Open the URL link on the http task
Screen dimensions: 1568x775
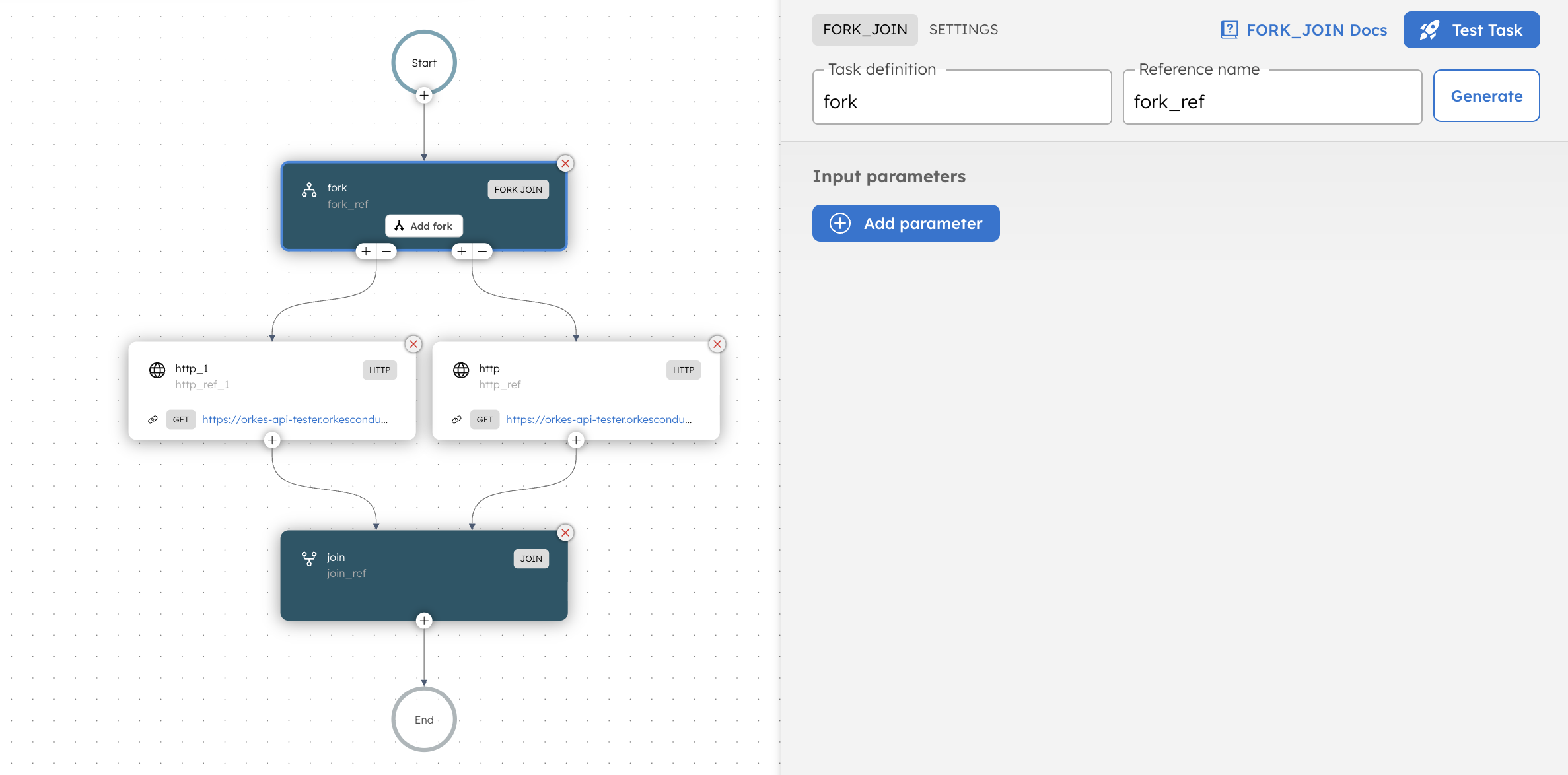pyautogui.click(x=598, y=419)
